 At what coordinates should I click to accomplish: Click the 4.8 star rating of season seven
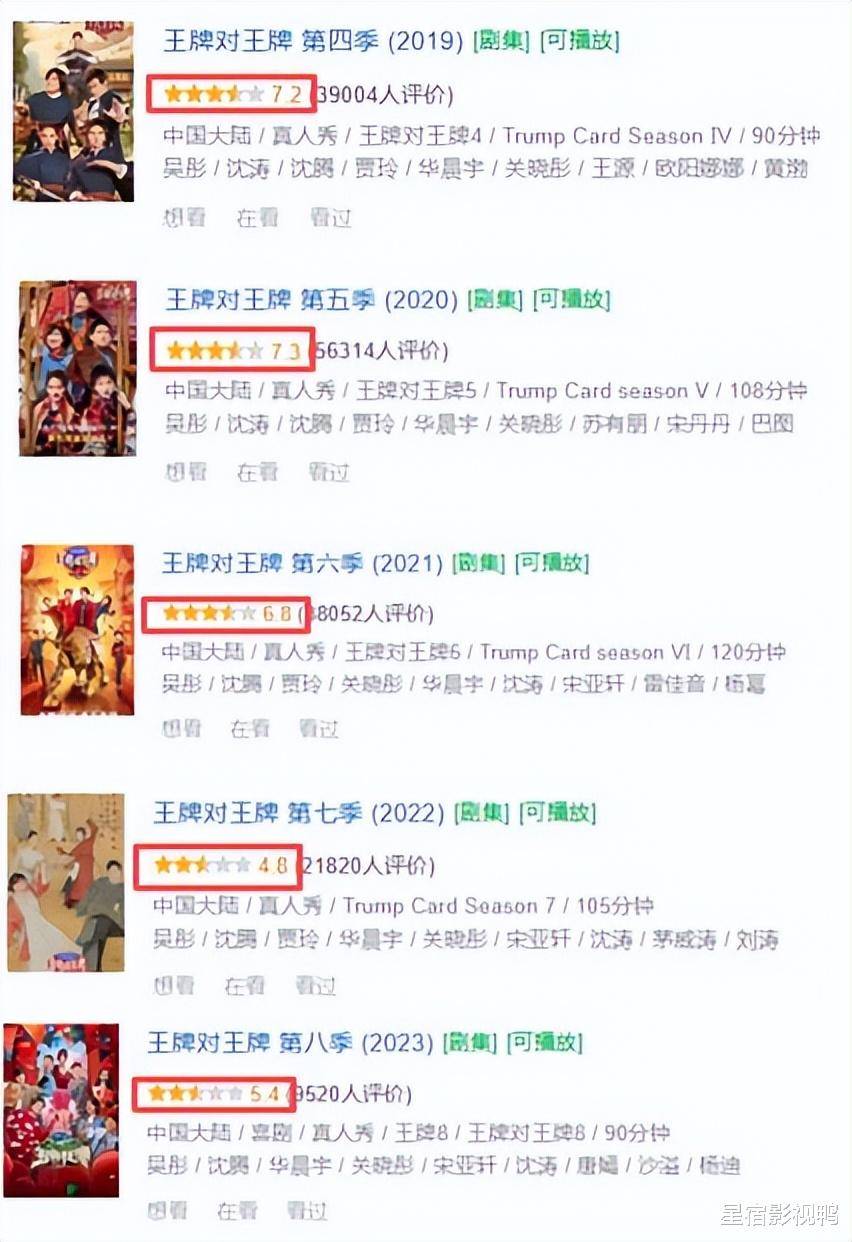point(218,866)
